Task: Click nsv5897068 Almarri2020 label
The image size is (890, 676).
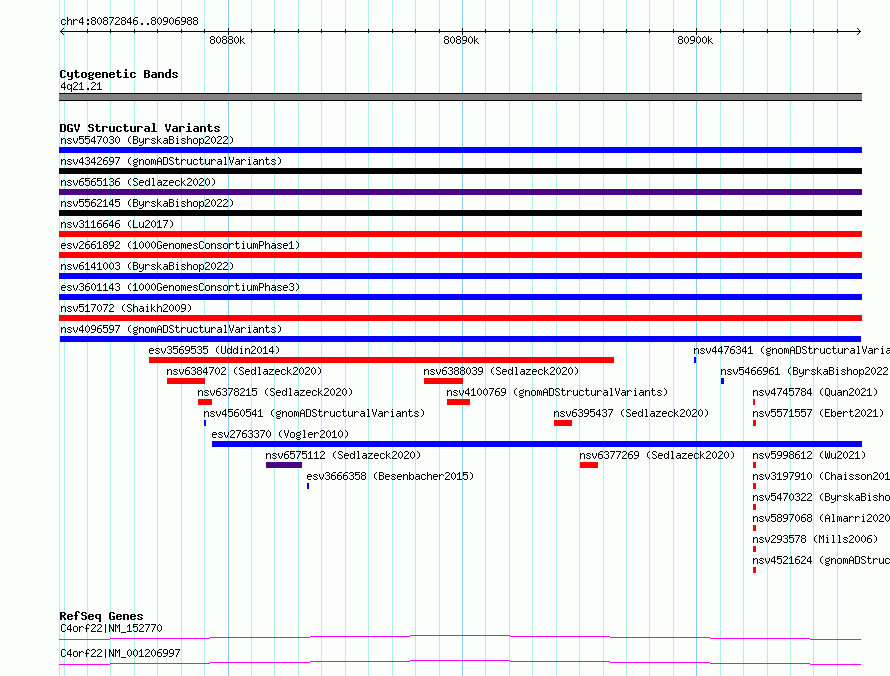Action: [x=821, y=518]
